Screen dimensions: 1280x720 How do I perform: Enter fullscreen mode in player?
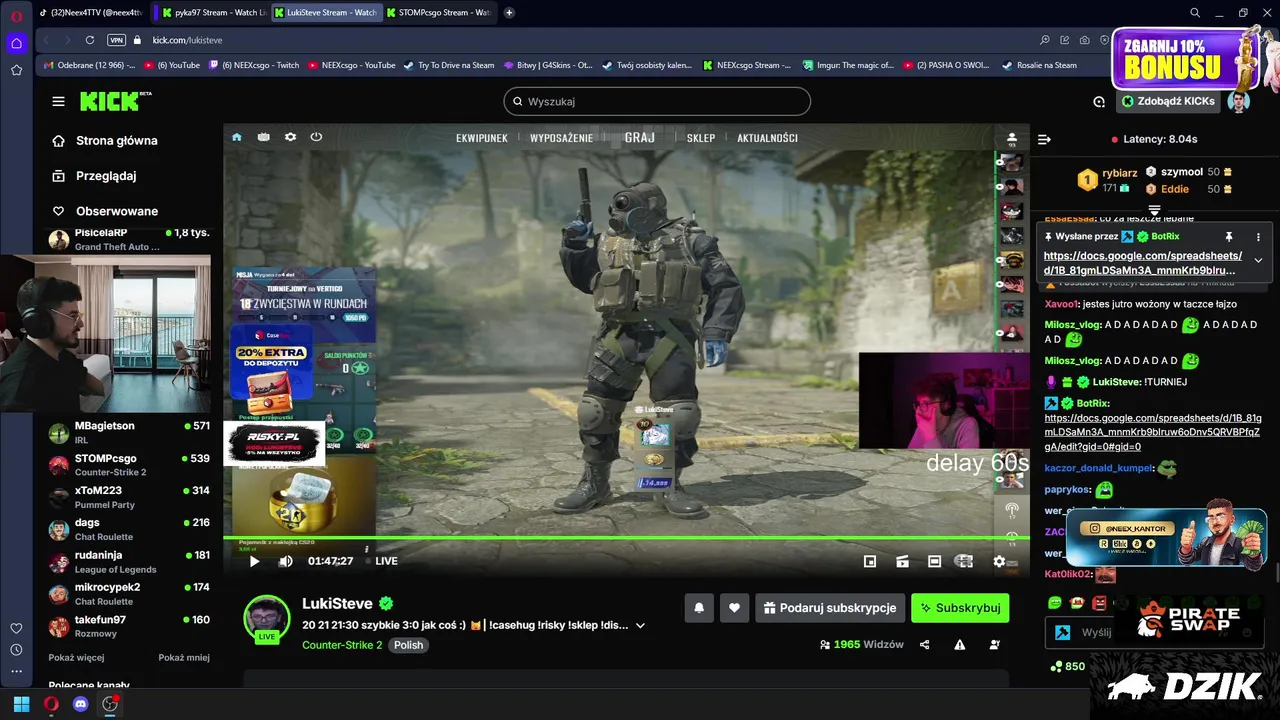tap(965, 562)
